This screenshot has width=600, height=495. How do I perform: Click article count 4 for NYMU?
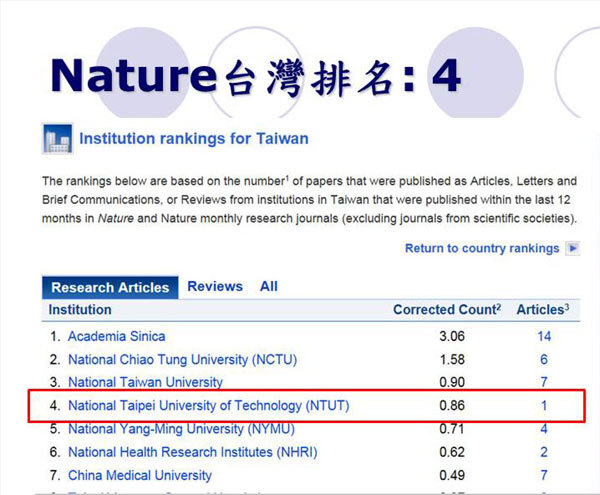[544, 429]
